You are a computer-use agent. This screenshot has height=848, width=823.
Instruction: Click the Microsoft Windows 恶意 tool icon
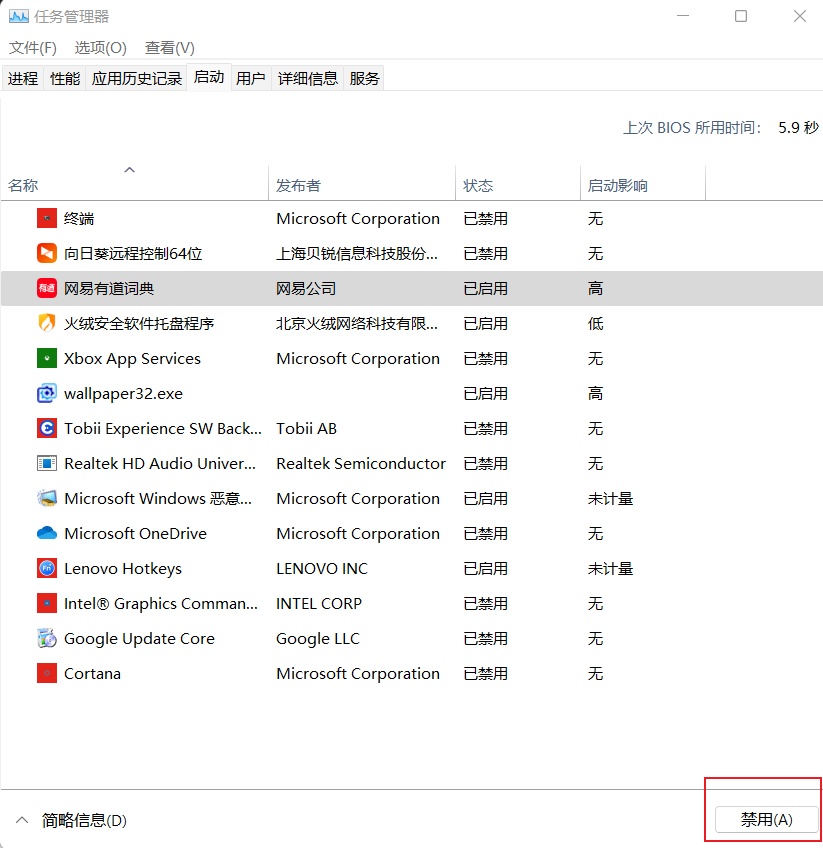click(47, 498)
